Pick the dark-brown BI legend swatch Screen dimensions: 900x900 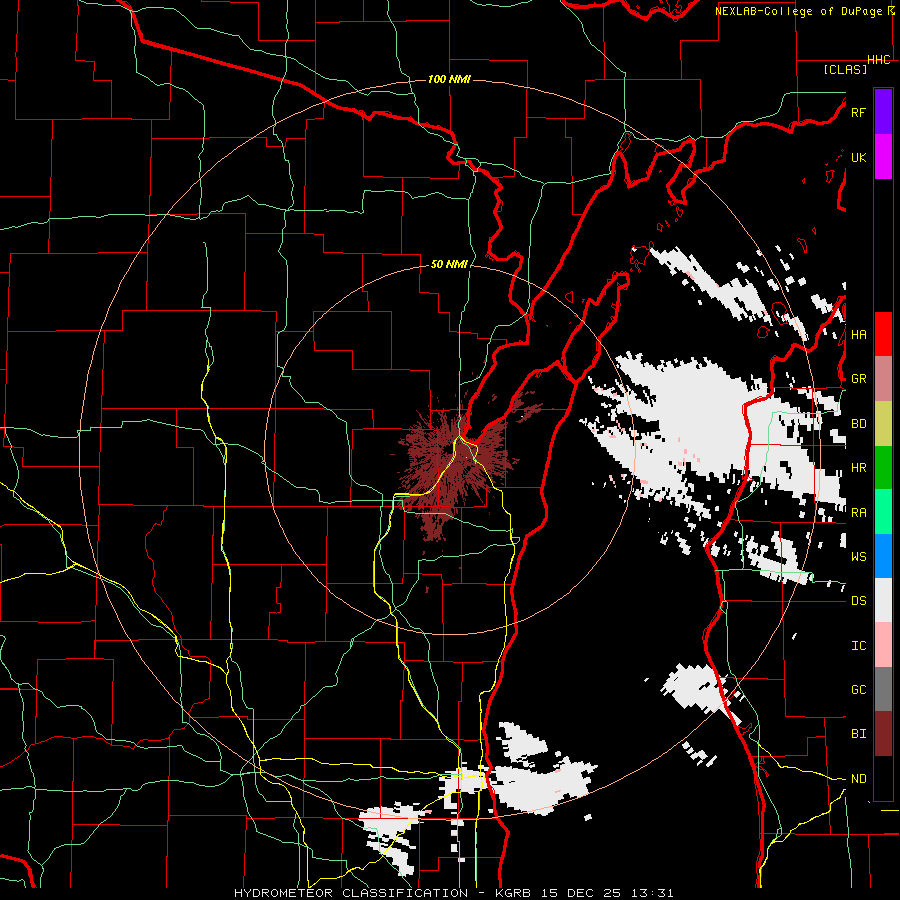883,734
